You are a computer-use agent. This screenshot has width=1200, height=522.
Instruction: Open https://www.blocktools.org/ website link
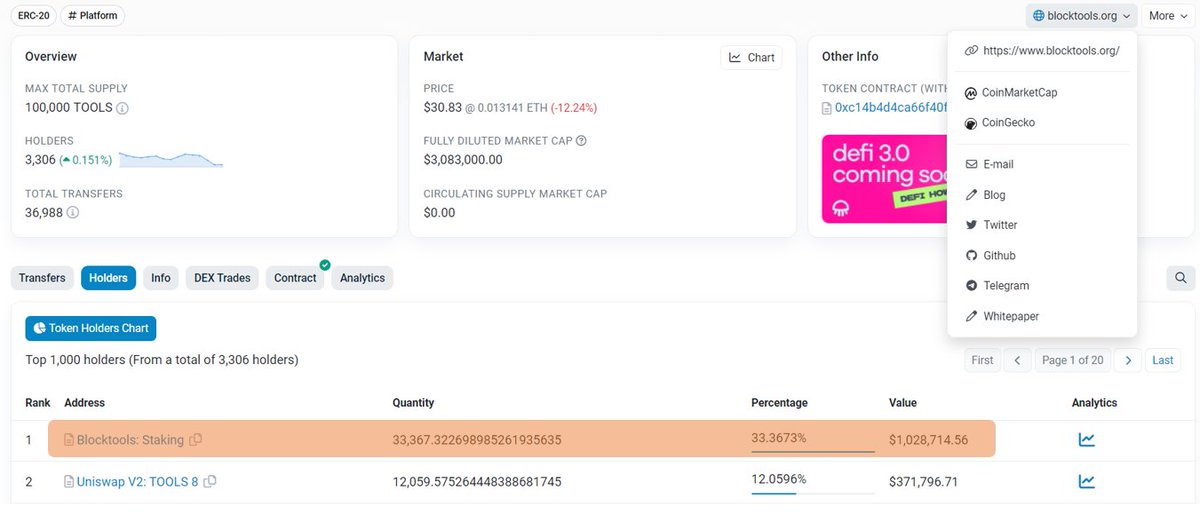[x=1042, y=50]
